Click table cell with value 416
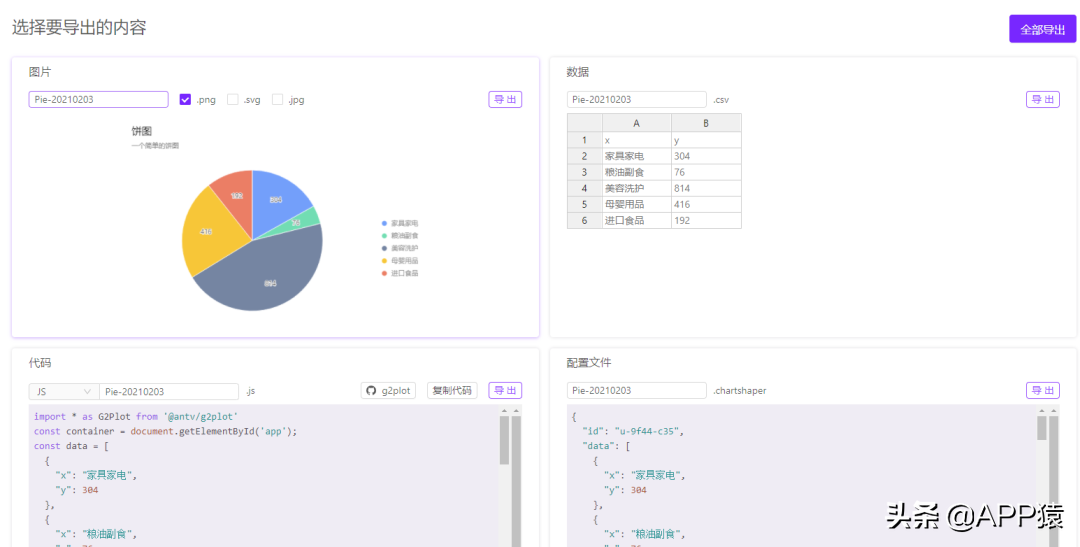 point(706,204)
